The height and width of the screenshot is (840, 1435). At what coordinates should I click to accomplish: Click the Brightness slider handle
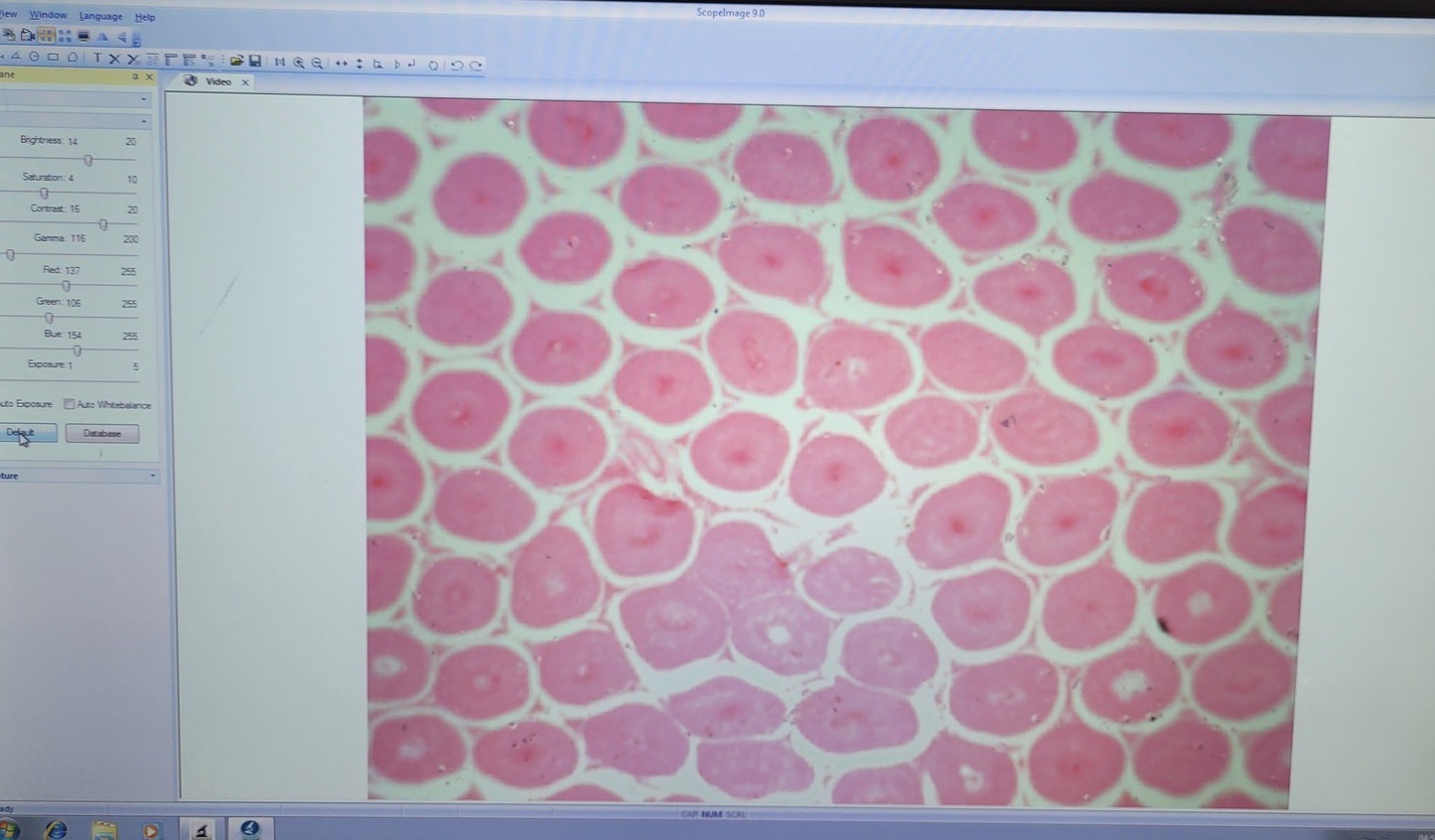click(88, 160)
